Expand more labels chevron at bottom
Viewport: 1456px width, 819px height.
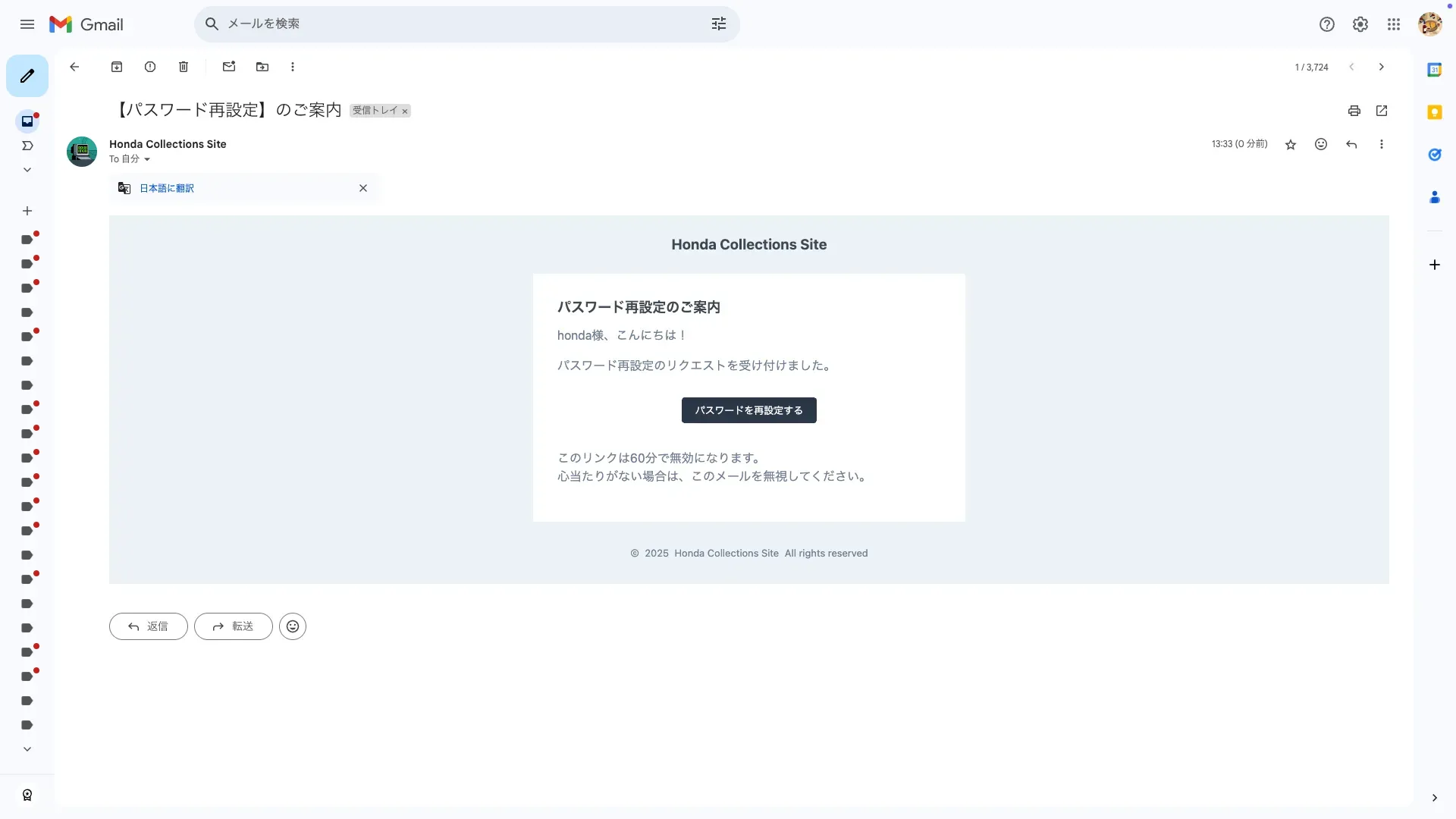coord(27,749)
